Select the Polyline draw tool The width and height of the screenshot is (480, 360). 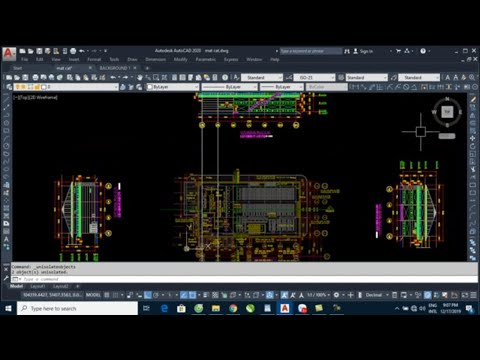tap(6, 115)
